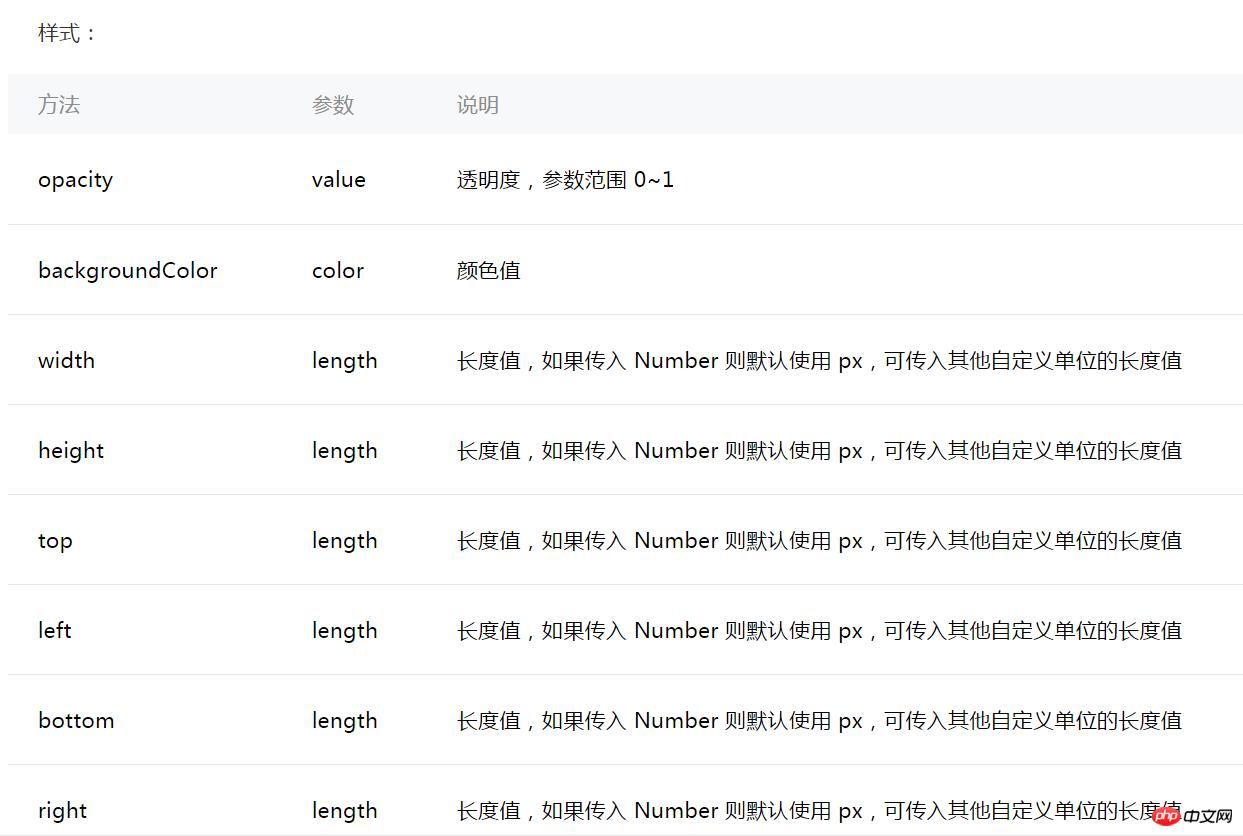Click the length description for the height row
Image resolution: width=1243 pixels, height=836 pixels.
point(818,450)
